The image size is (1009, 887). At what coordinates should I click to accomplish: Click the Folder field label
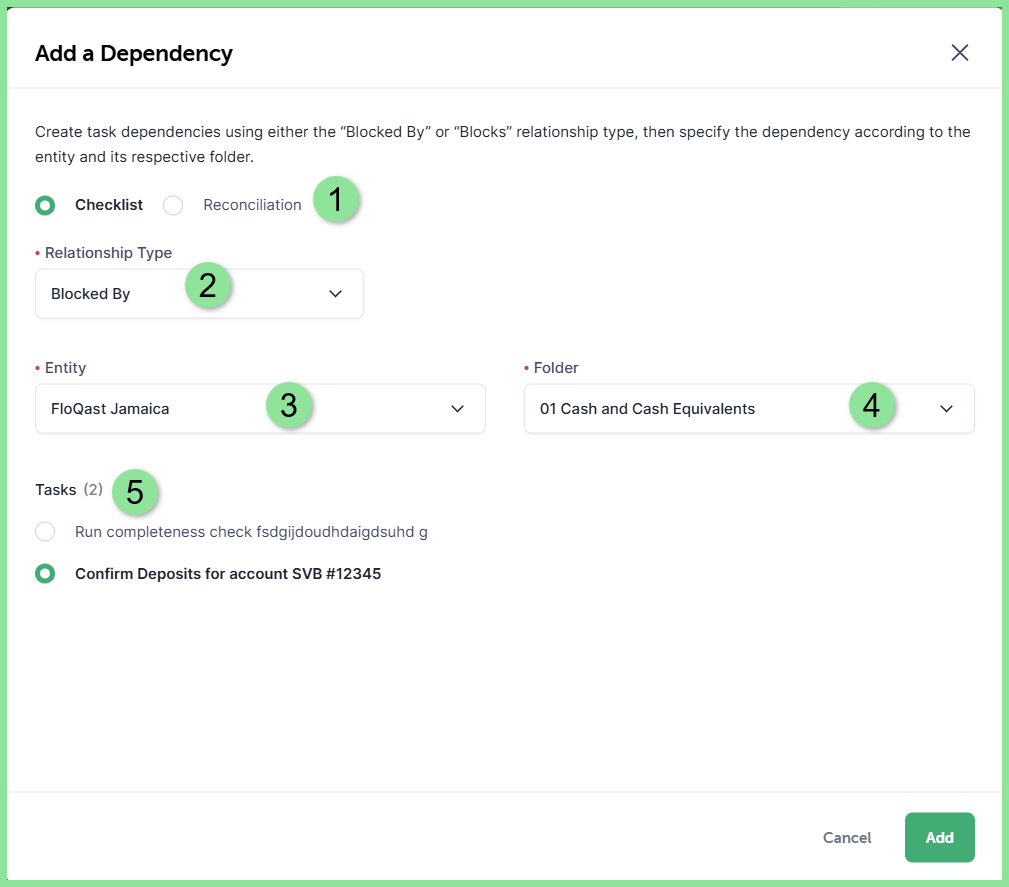556,368
